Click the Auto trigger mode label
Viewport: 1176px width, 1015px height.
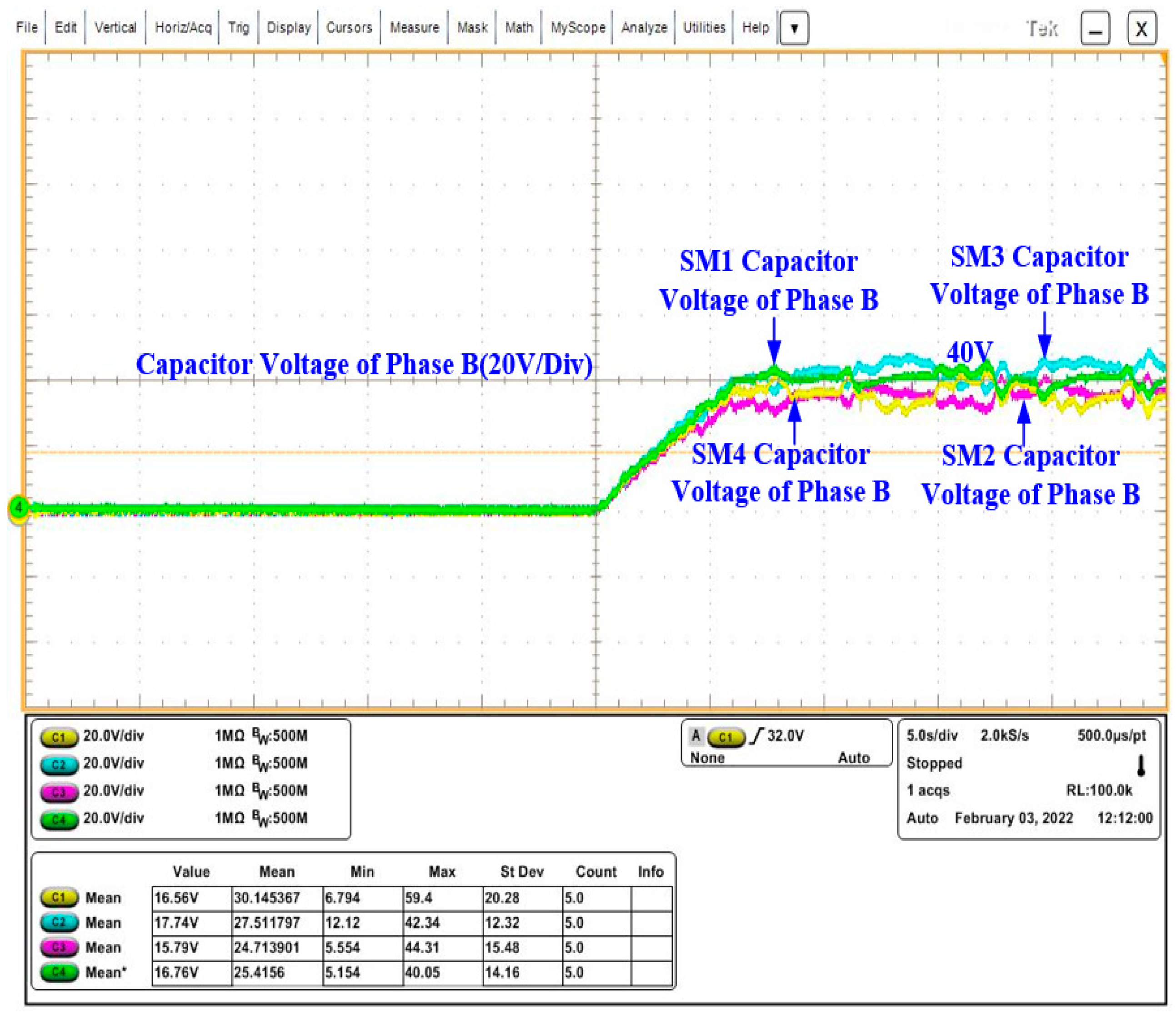[854, 759]
